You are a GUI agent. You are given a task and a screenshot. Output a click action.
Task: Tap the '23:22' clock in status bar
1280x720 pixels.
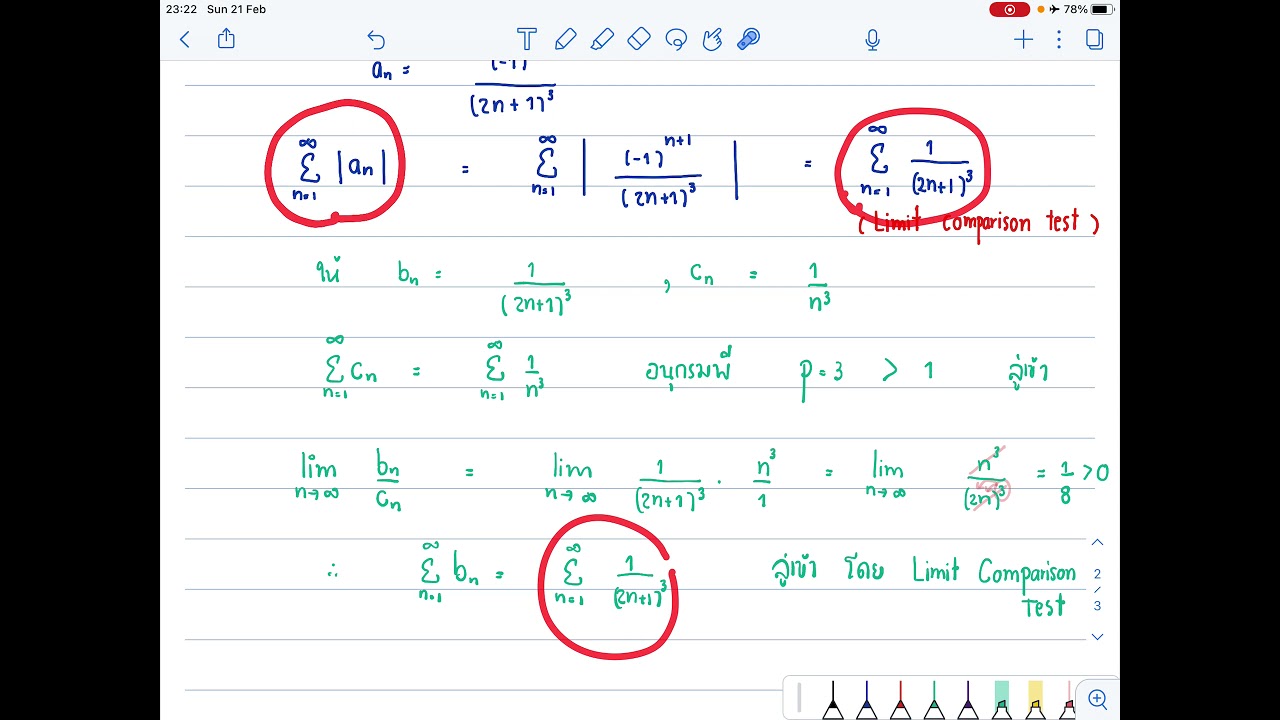coord(181,9)
